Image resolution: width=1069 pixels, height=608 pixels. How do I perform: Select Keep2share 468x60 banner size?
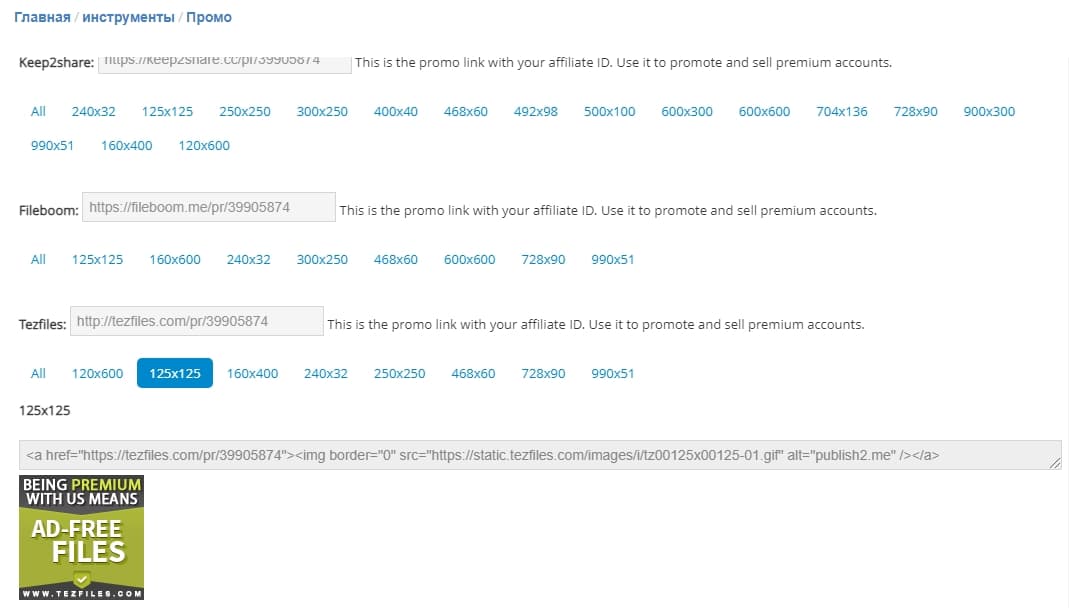466,111
